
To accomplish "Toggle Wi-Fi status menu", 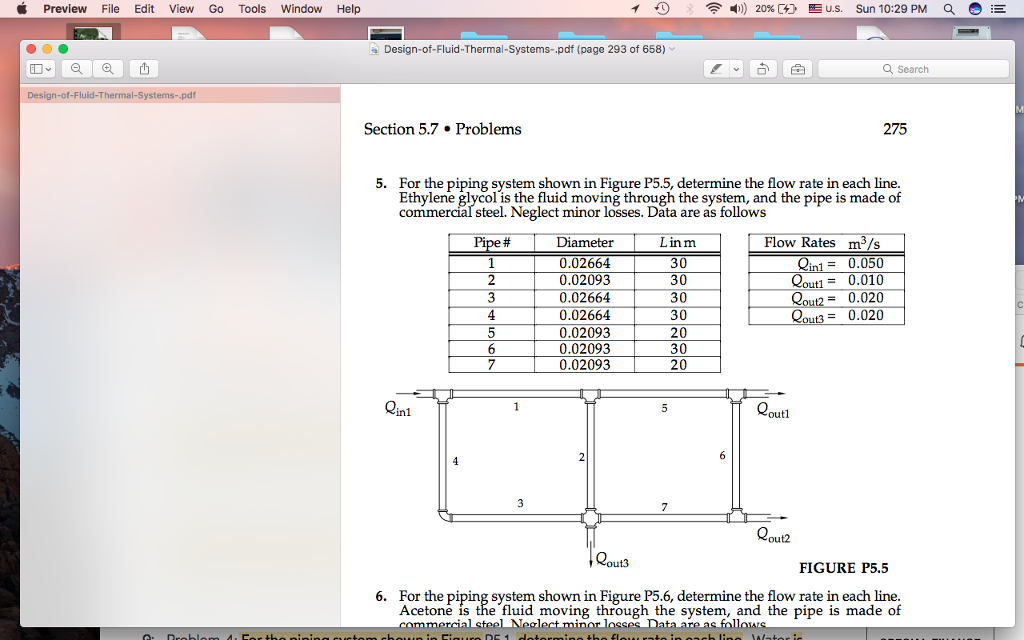I will (712, 9).
